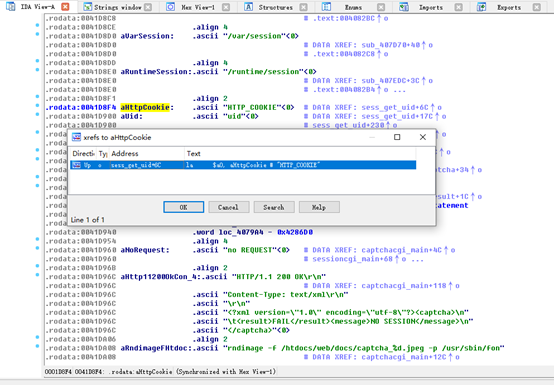Click the "/runtime/session" string literal

pyautogui.click(x=263, y=72)
